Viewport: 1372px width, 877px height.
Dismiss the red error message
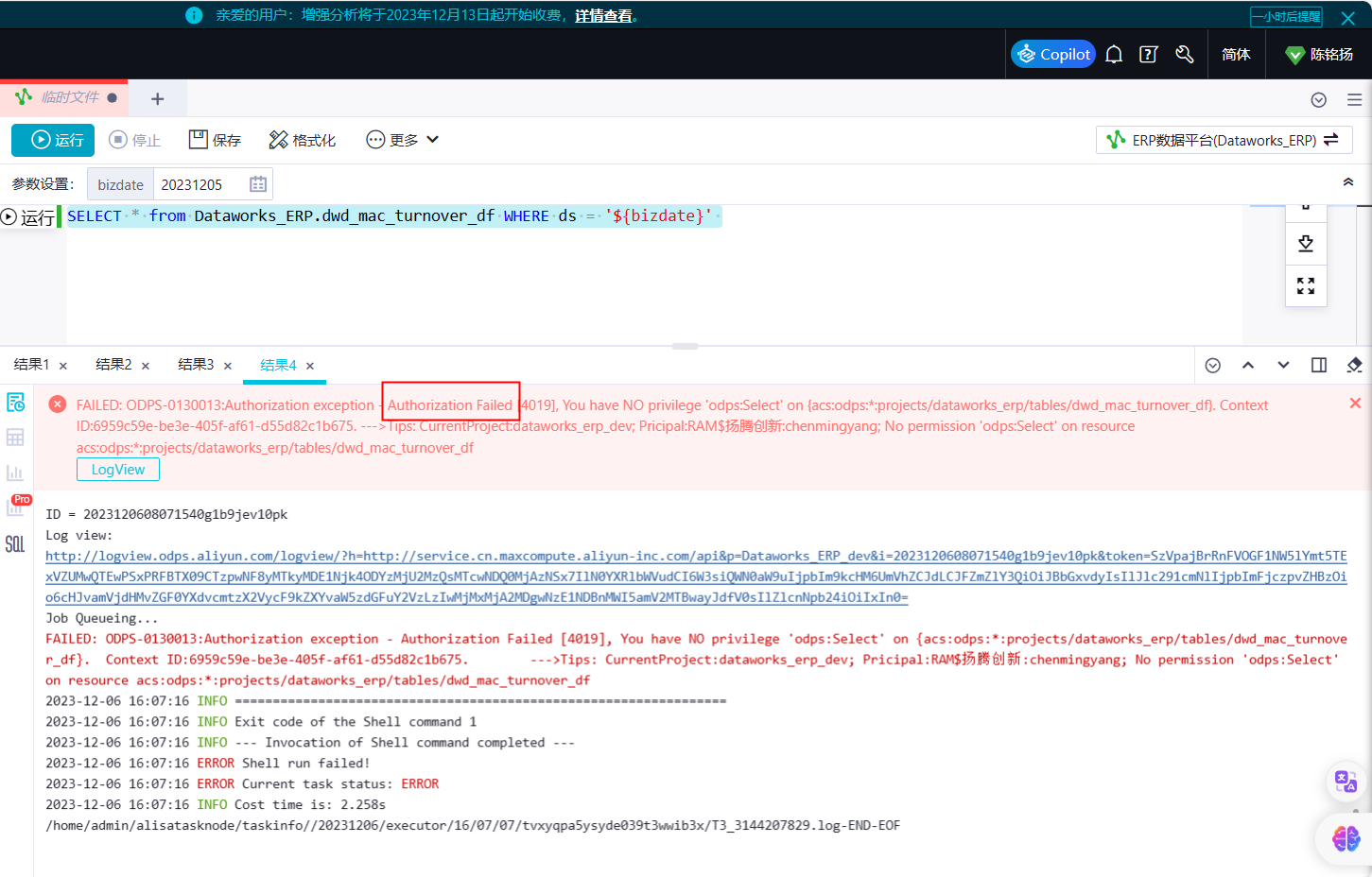click(1355, 404)
